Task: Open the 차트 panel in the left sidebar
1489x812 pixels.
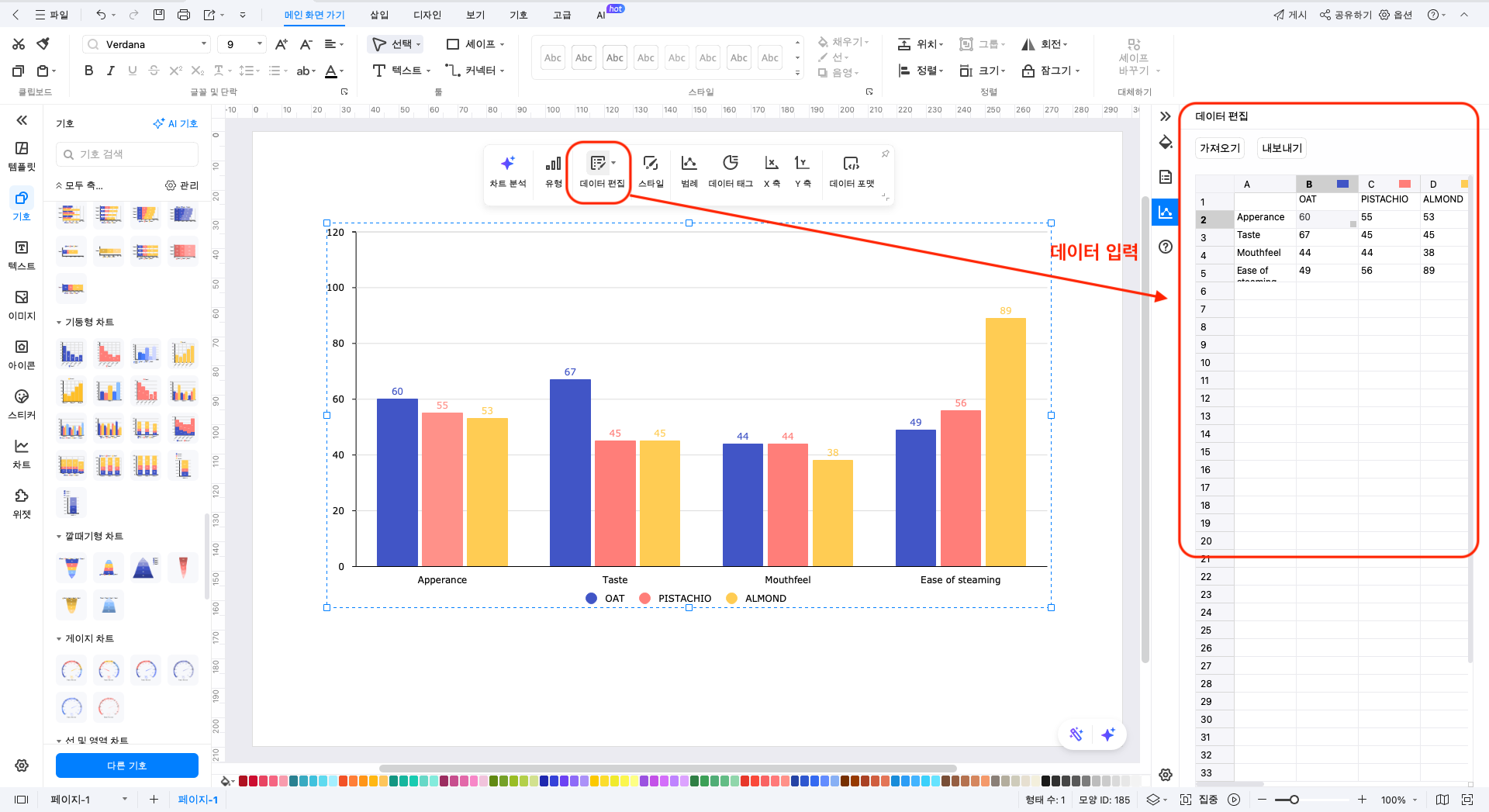Action: click(21, 454)
